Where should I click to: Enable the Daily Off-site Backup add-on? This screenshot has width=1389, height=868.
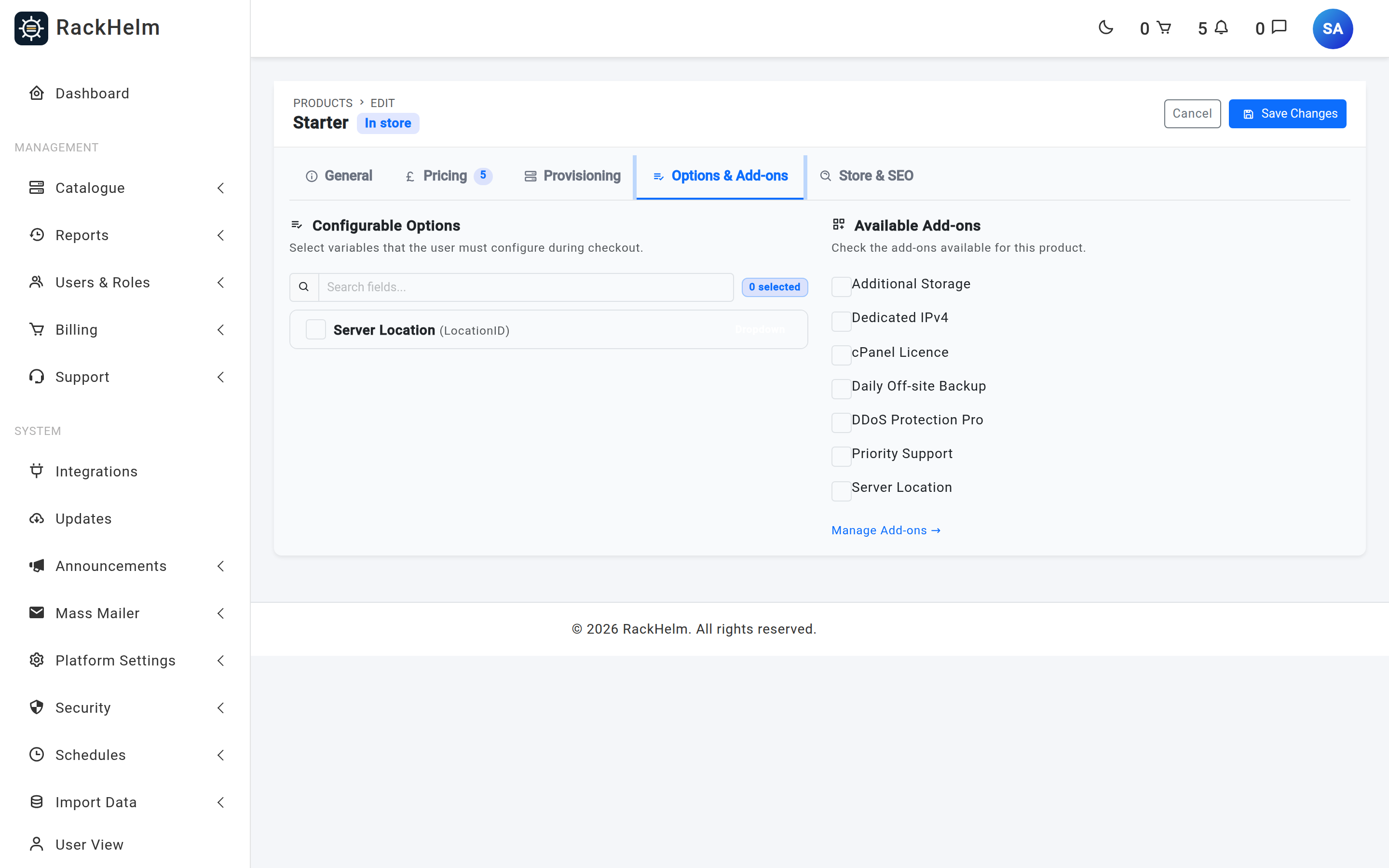click(x=841, y=389)
